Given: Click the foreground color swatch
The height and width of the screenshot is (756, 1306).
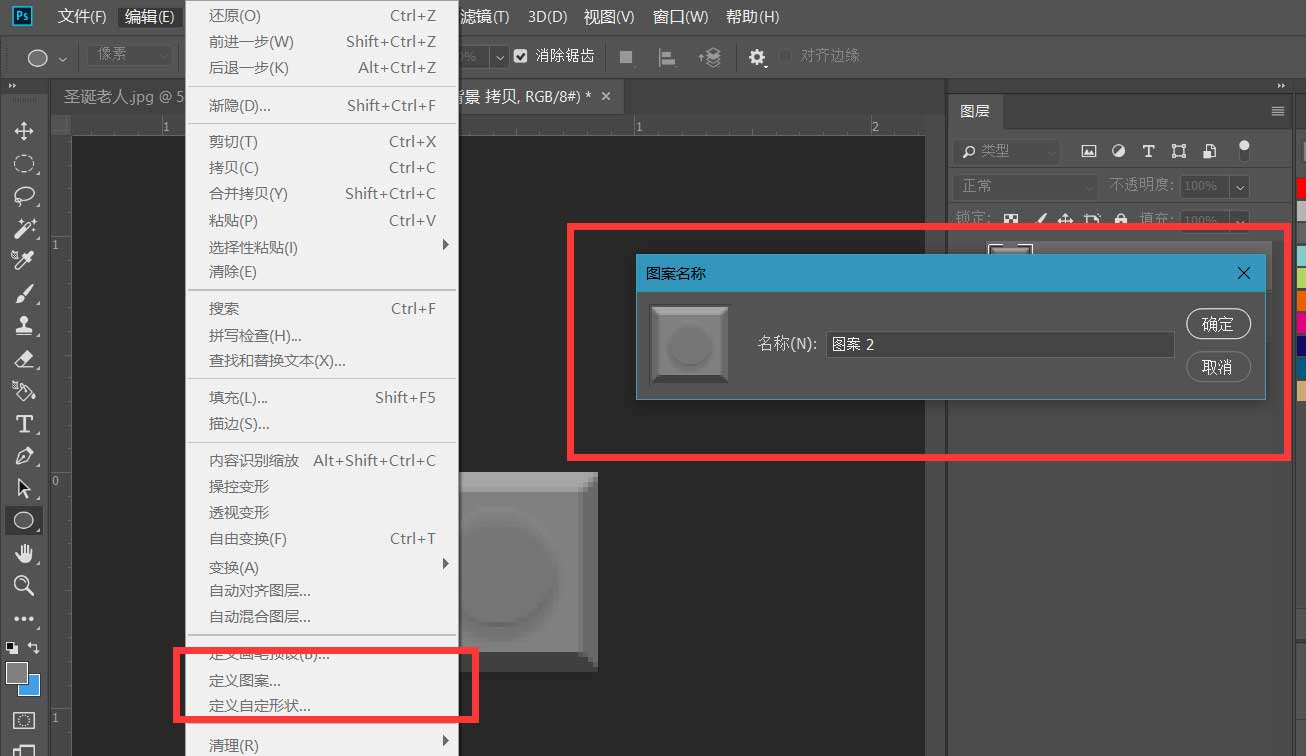Looking at the screenshot, I should click(16, 673).
